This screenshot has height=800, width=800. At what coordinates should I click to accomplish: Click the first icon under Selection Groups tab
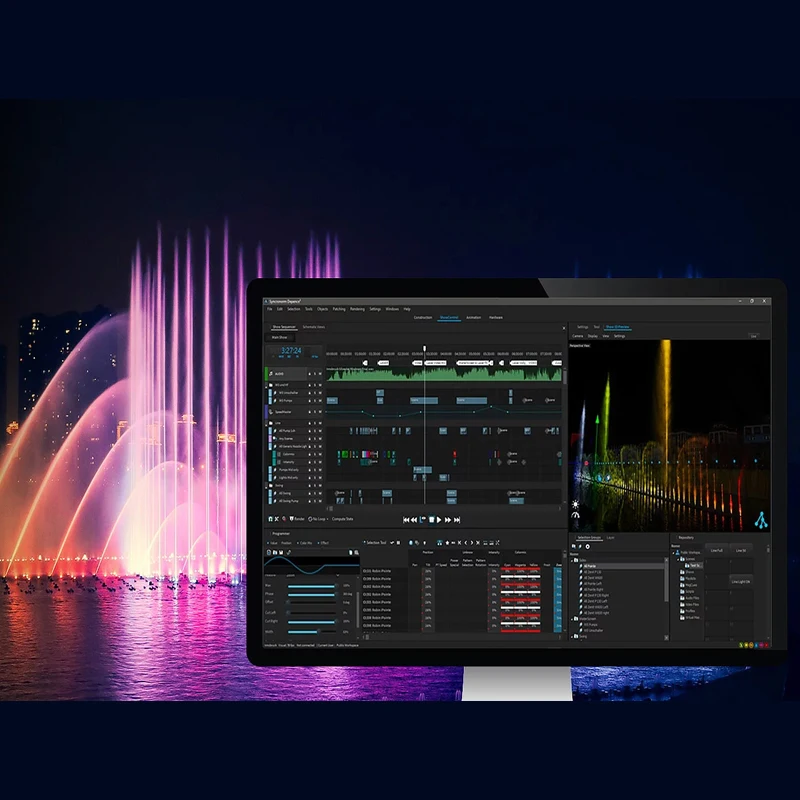point(573,546)
